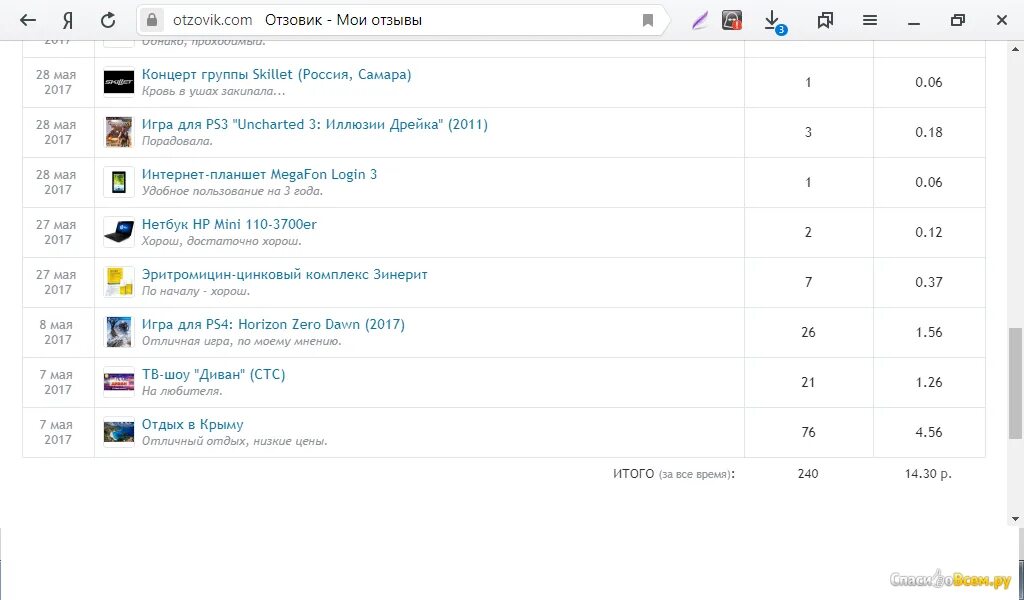1024x600 pixels.
Task: Click the Диван show thumbnail
Action: 119,382
